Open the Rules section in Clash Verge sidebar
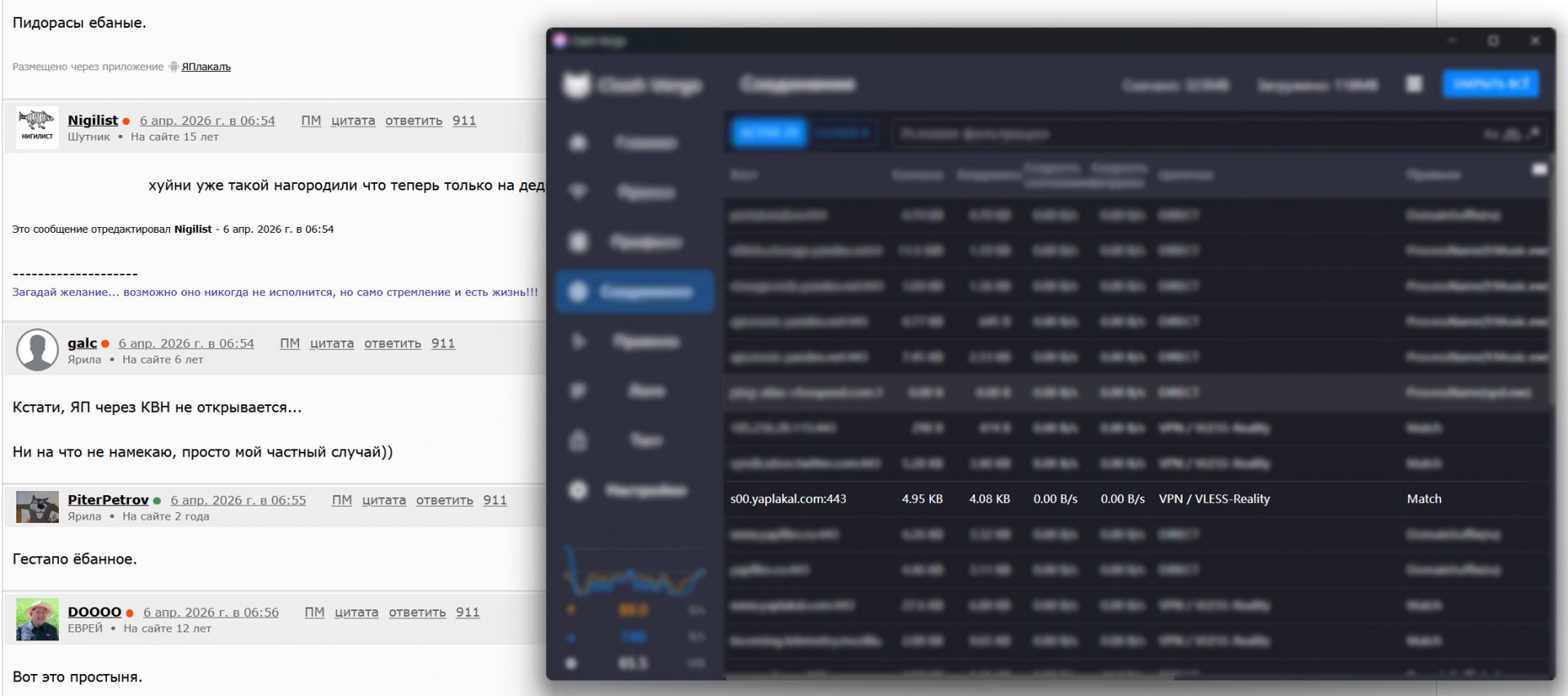 [635, 341]
